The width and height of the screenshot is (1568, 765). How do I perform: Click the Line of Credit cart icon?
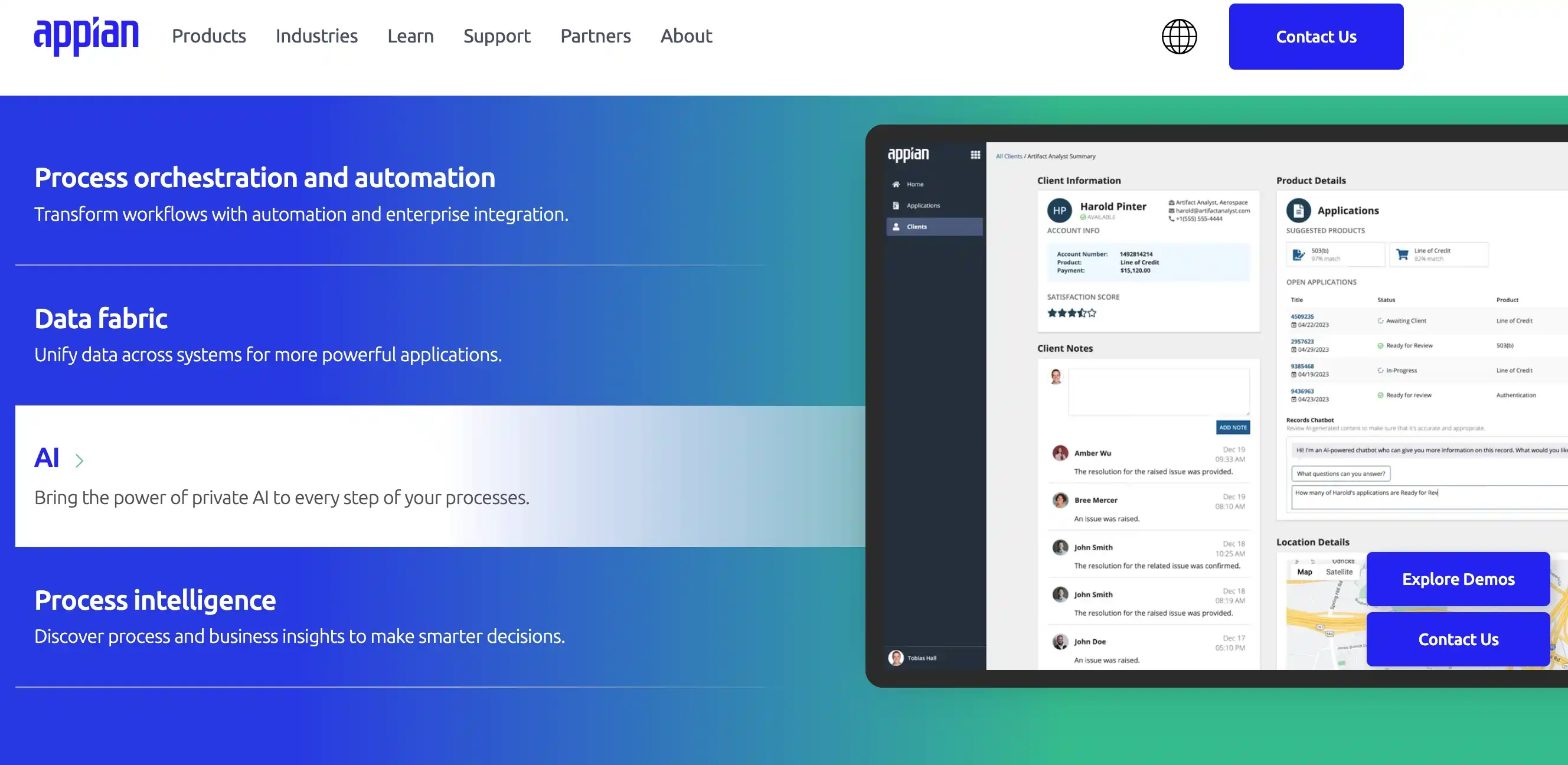(1402, 255)
